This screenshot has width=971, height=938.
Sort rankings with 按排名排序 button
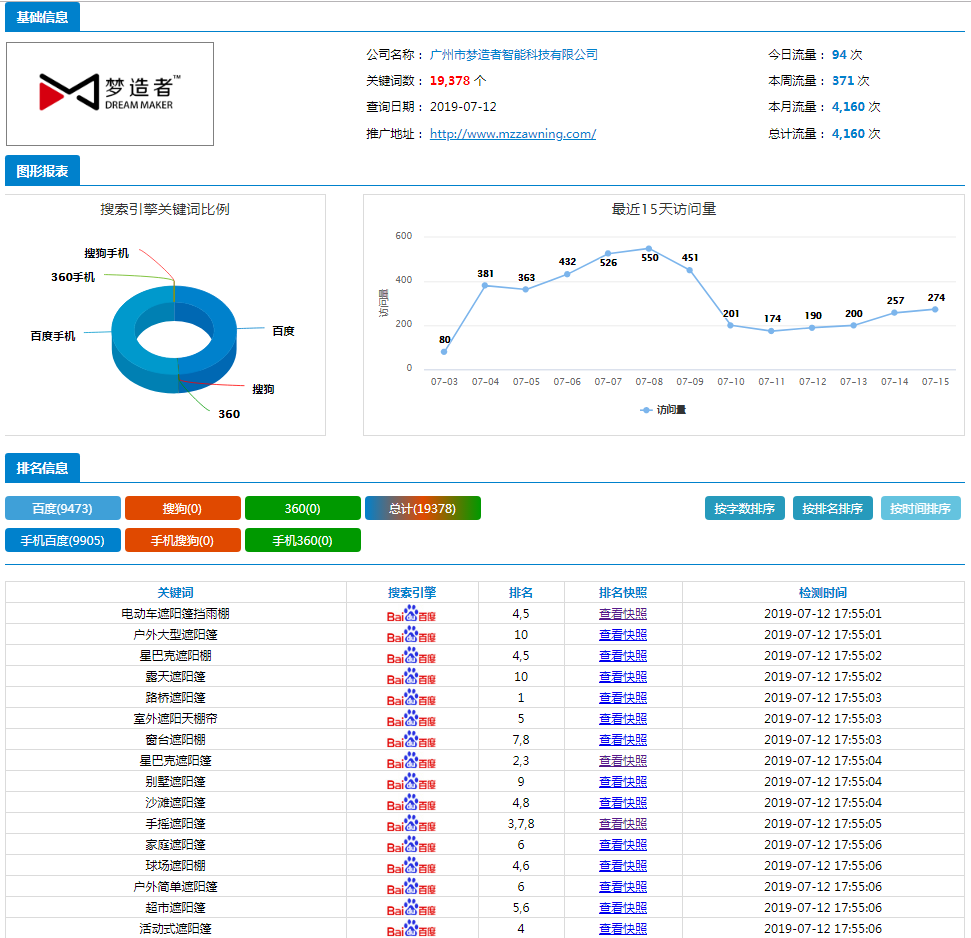tap(832, 508)
